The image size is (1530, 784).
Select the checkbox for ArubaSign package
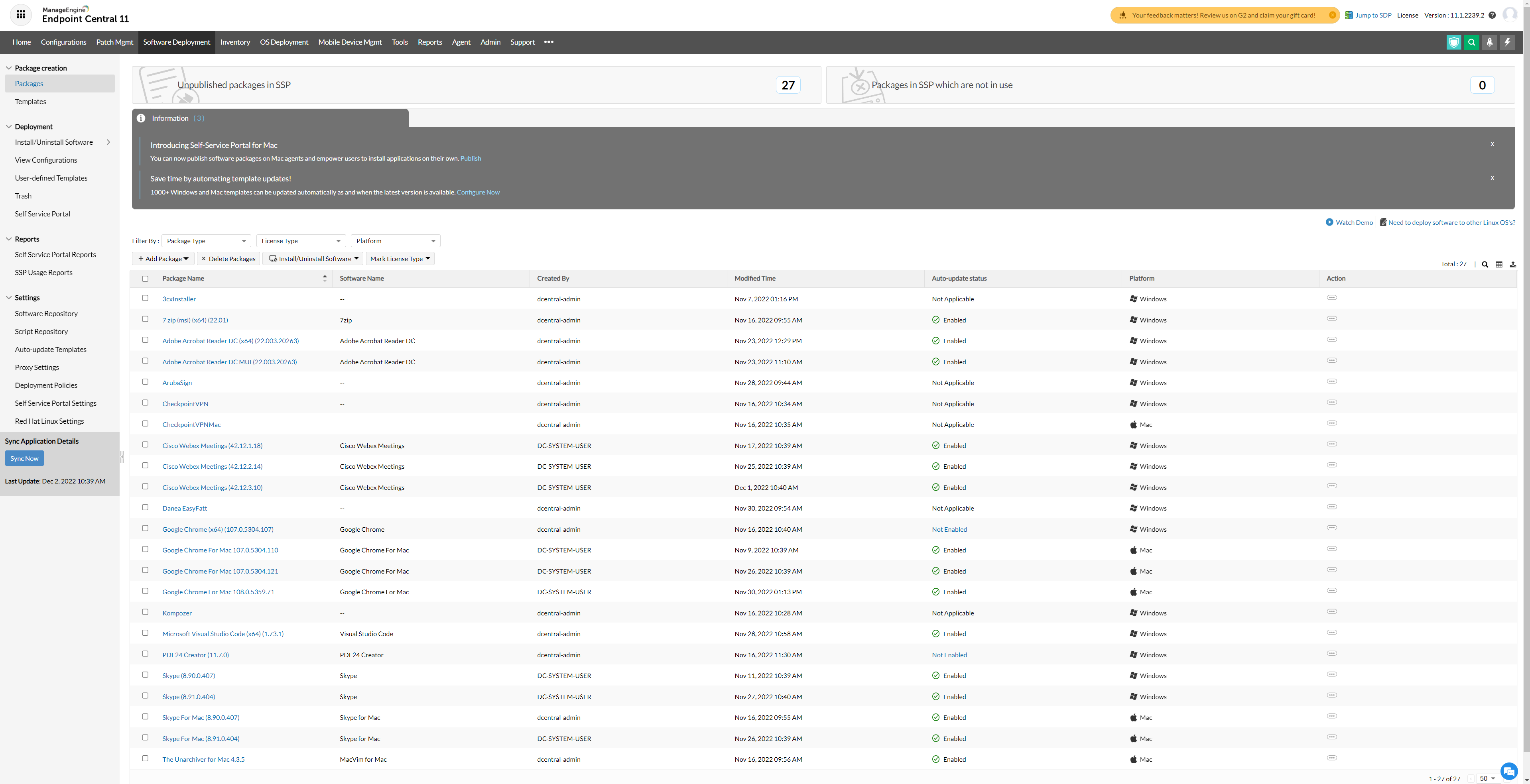point(145,381)
